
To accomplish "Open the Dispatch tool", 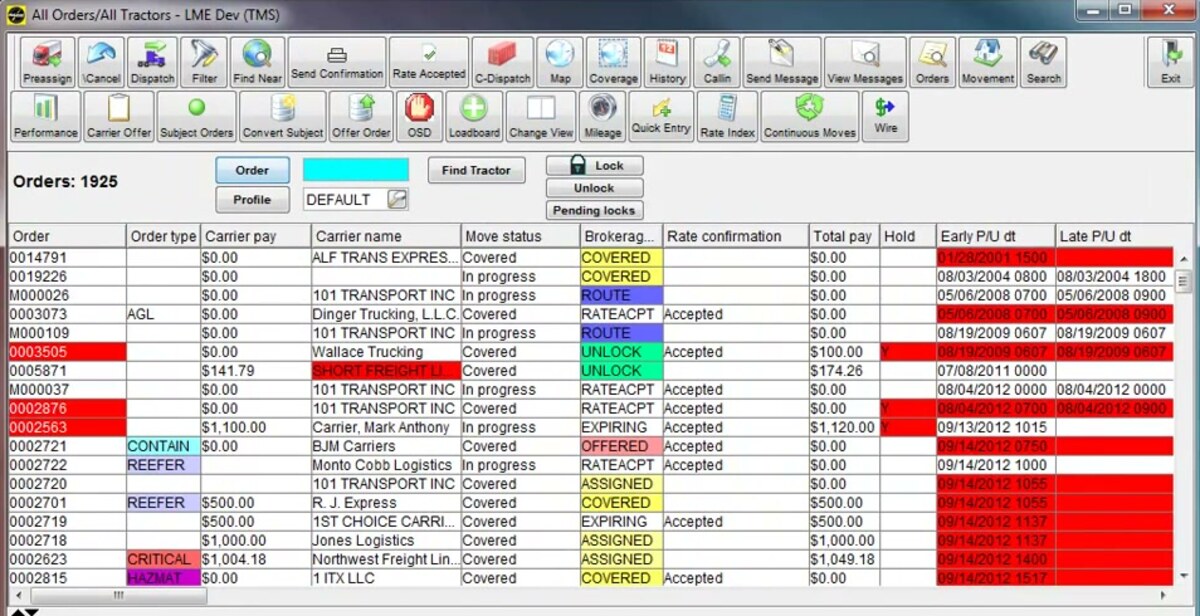I will tap(153, 62).
